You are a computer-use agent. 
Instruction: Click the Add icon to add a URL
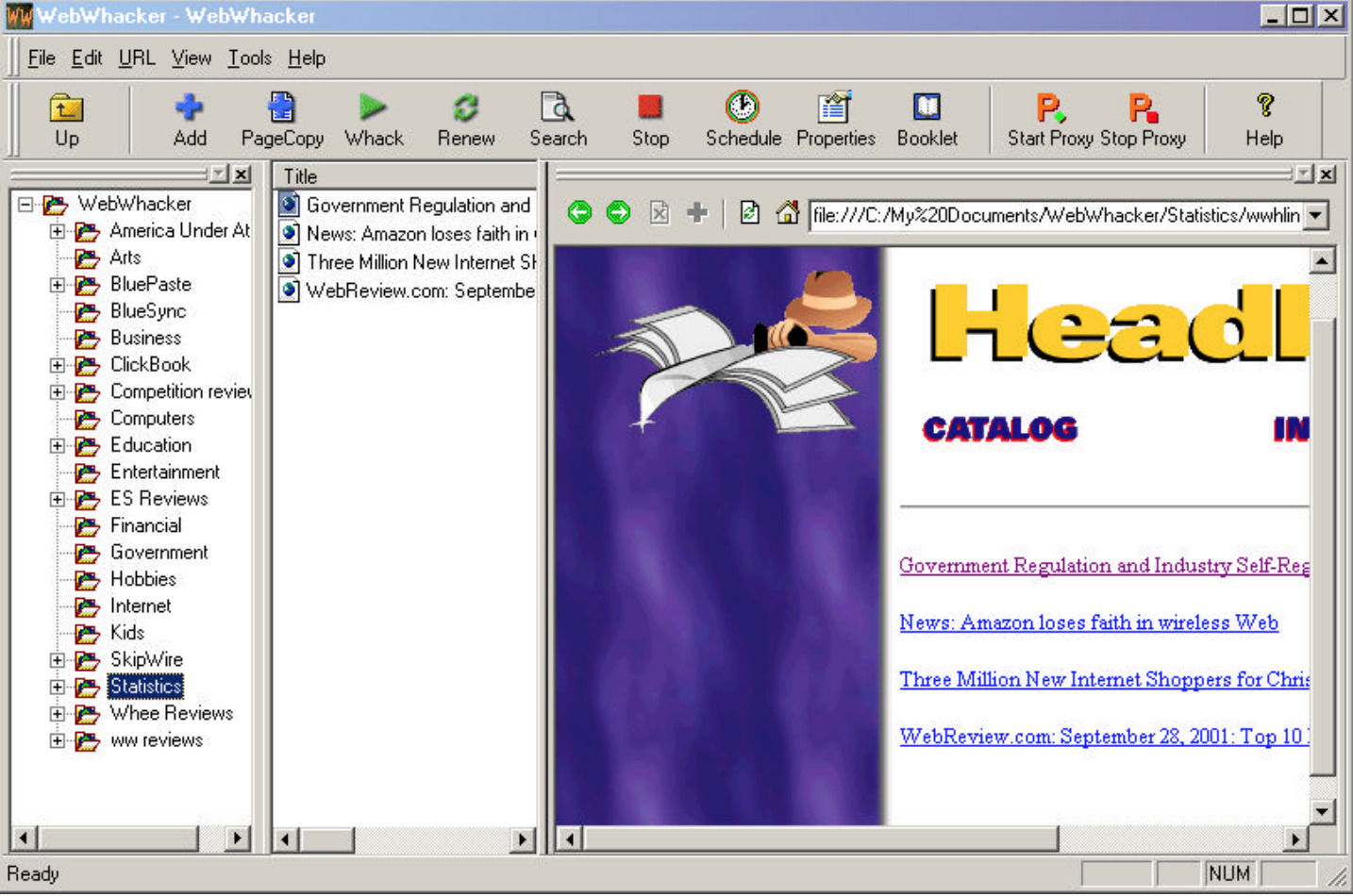point(190,117)
